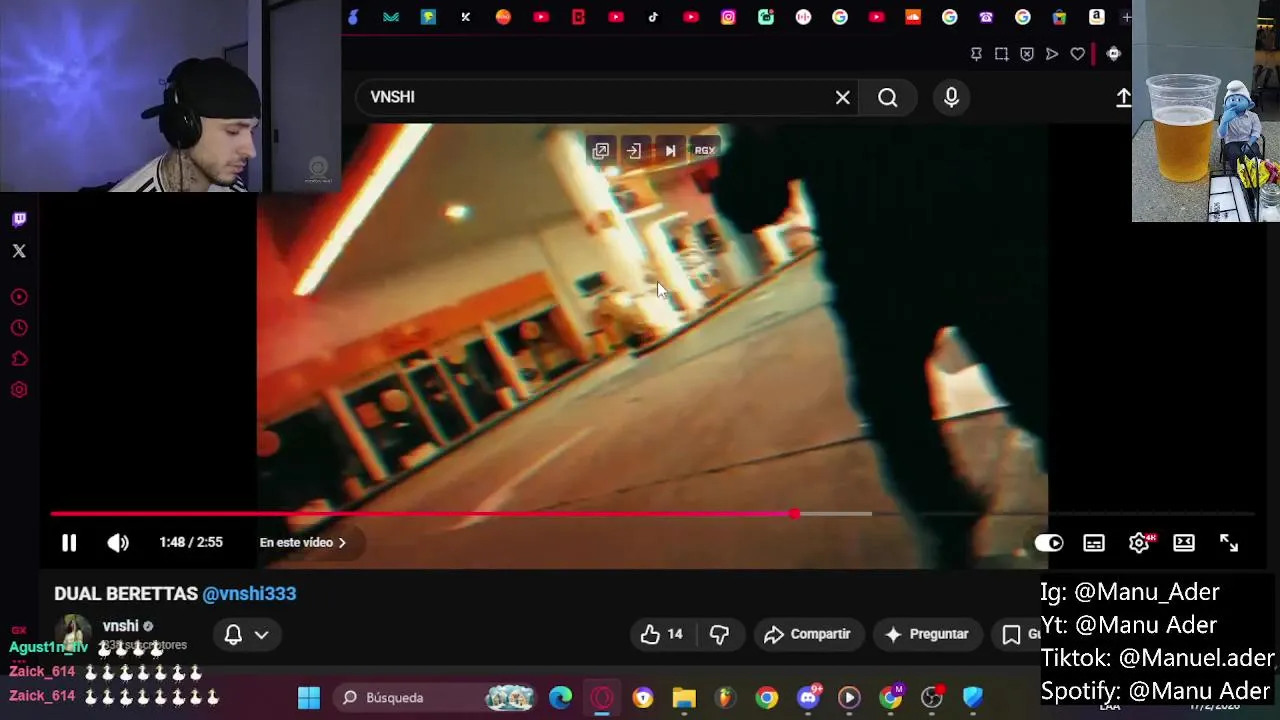
Task: Switch to the SoundCloud browser tab
Action: 913,17
